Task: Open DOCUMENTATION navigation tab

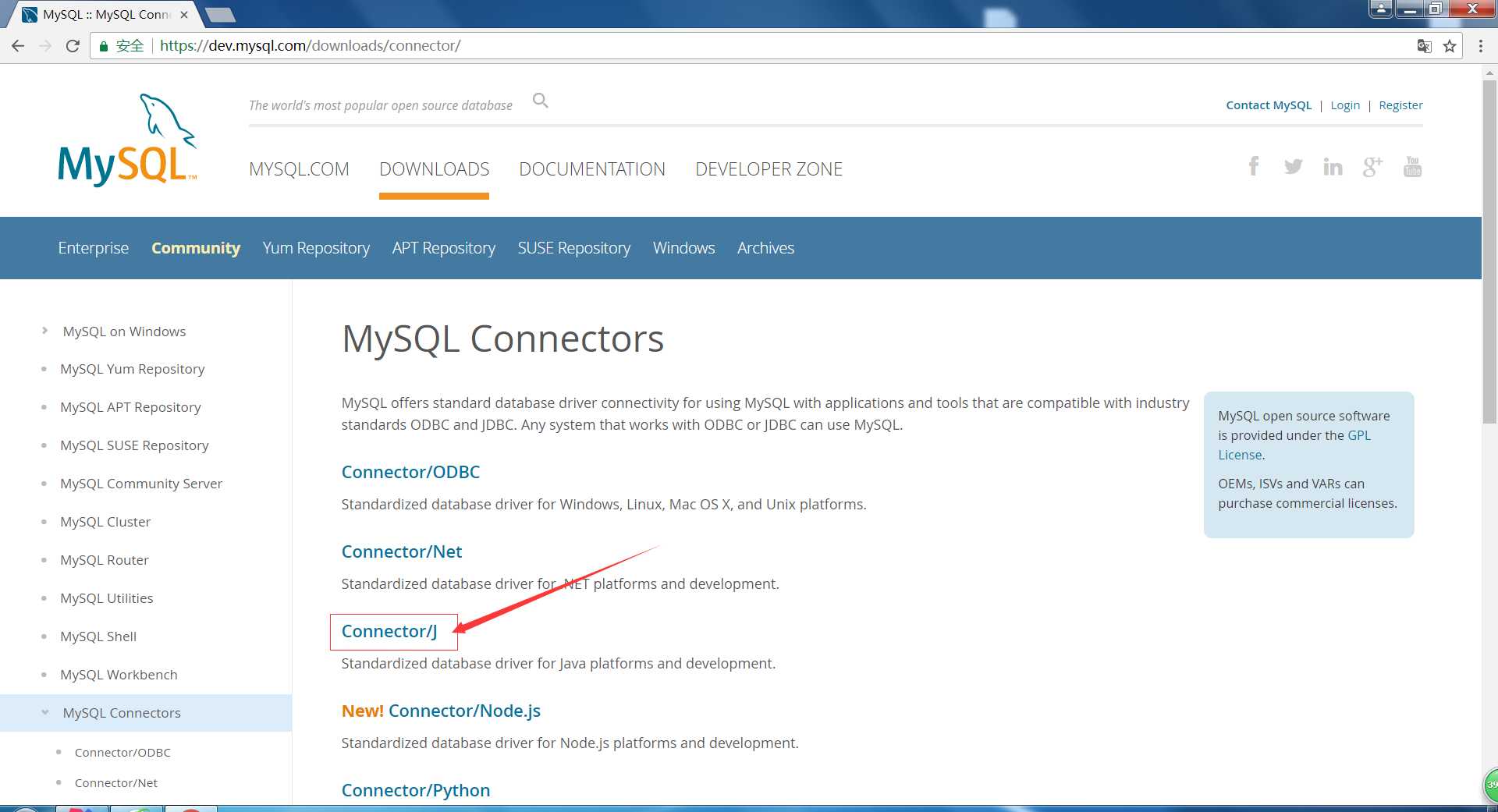Action: pos(592,169)
